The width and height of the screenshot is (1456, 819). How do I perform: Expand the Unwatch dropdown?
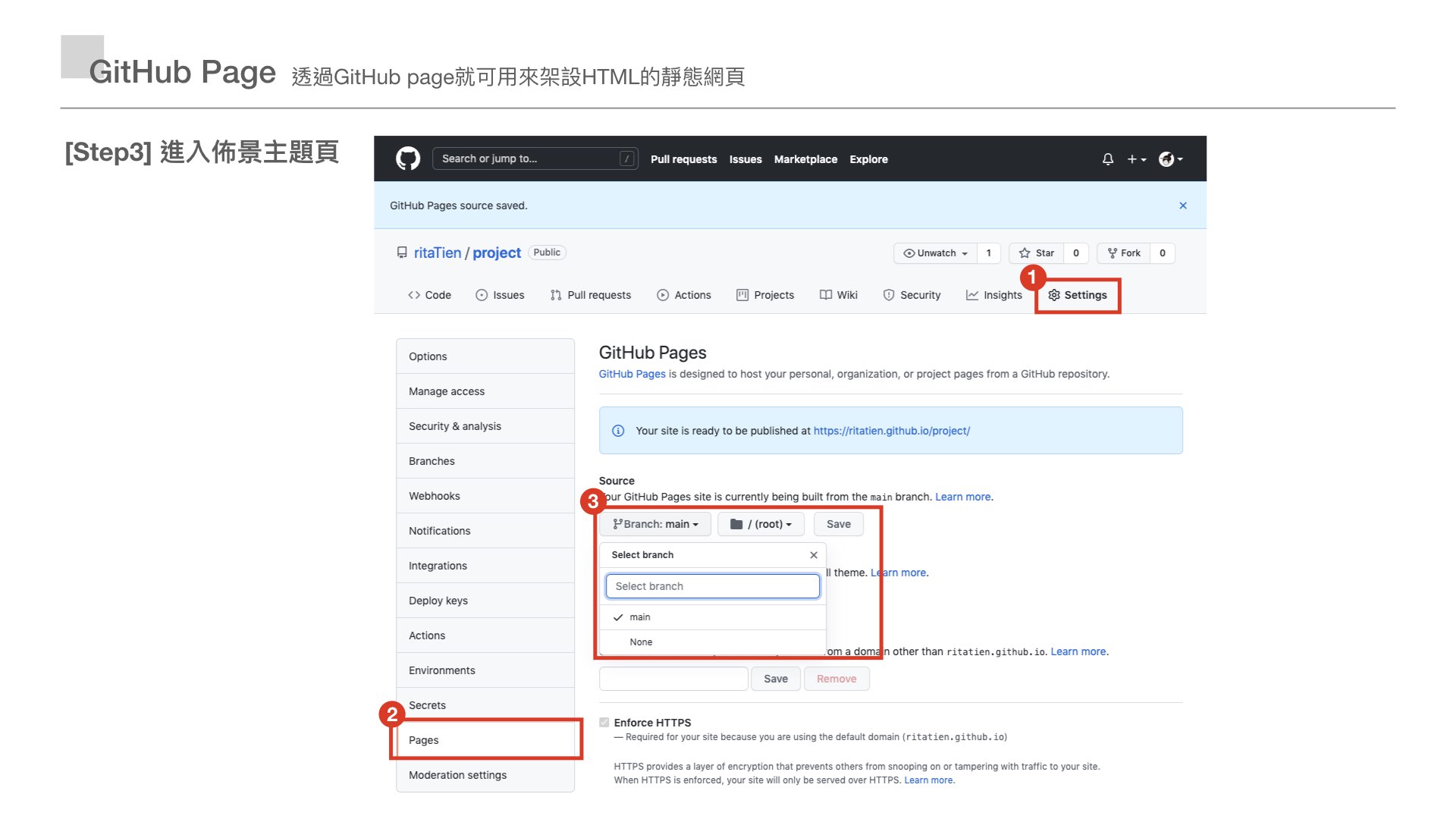tap(935, 253)
